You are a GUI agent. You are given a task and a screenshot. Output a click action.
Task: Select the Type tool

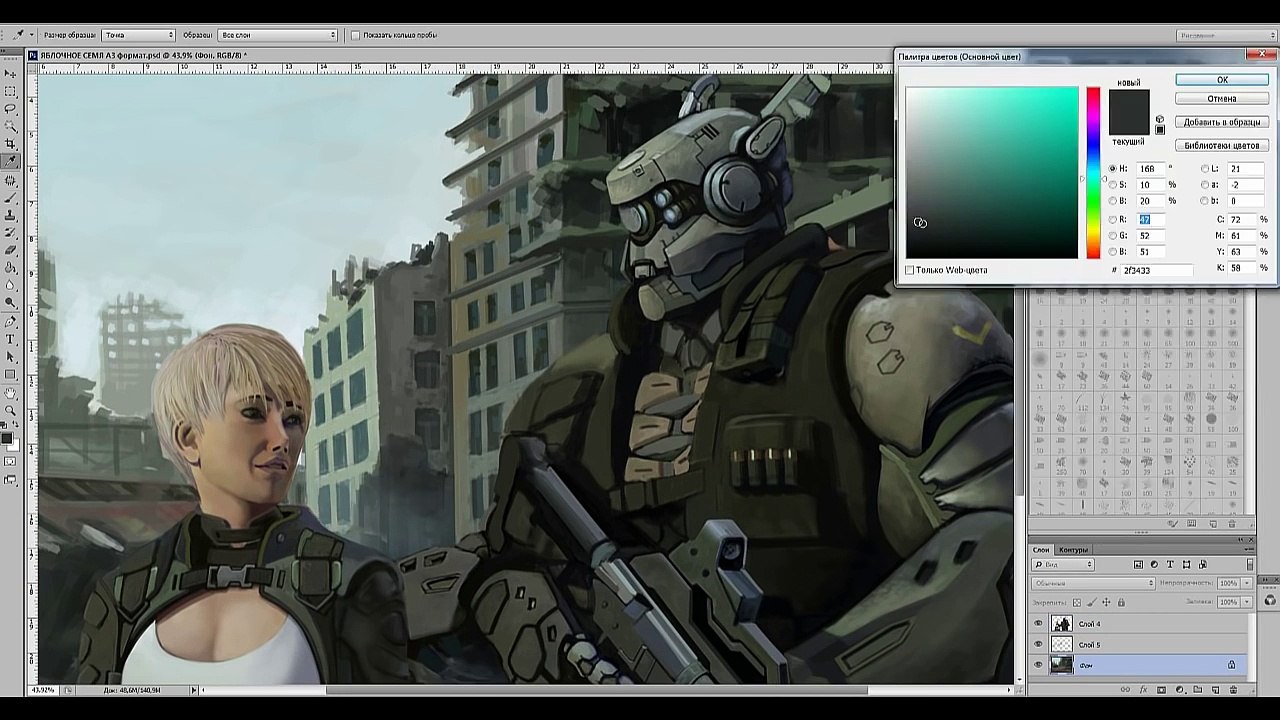(x=11, y=339)
